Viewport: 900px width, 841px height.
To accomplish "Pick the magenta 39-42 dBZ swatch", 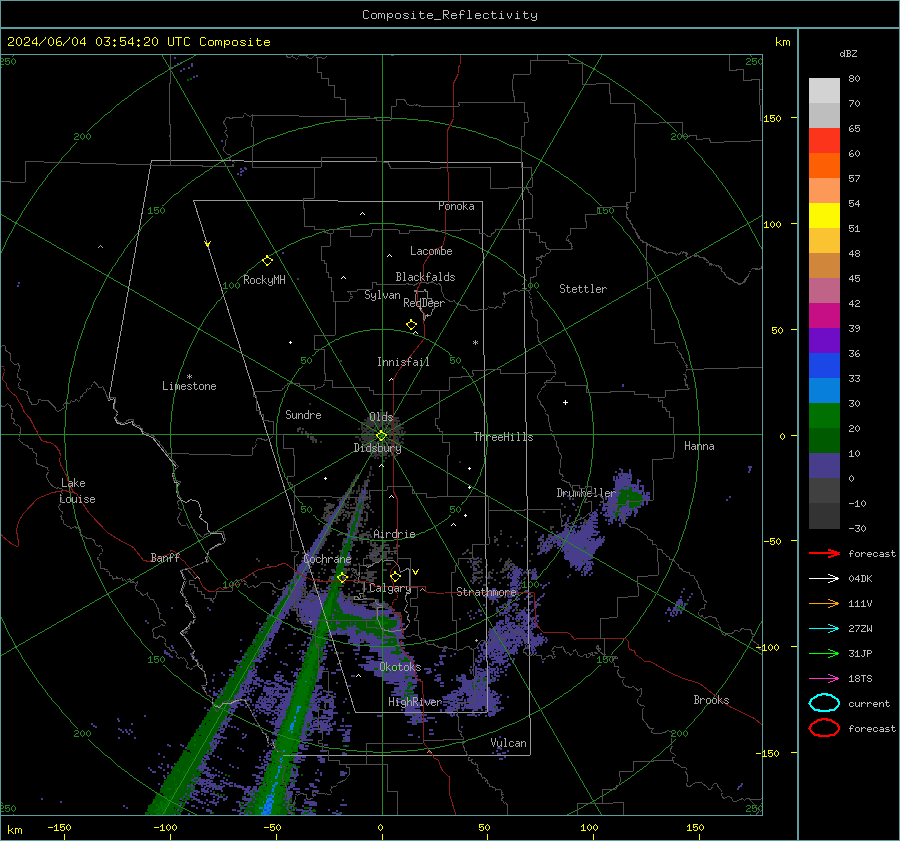I will click(824, 316).
